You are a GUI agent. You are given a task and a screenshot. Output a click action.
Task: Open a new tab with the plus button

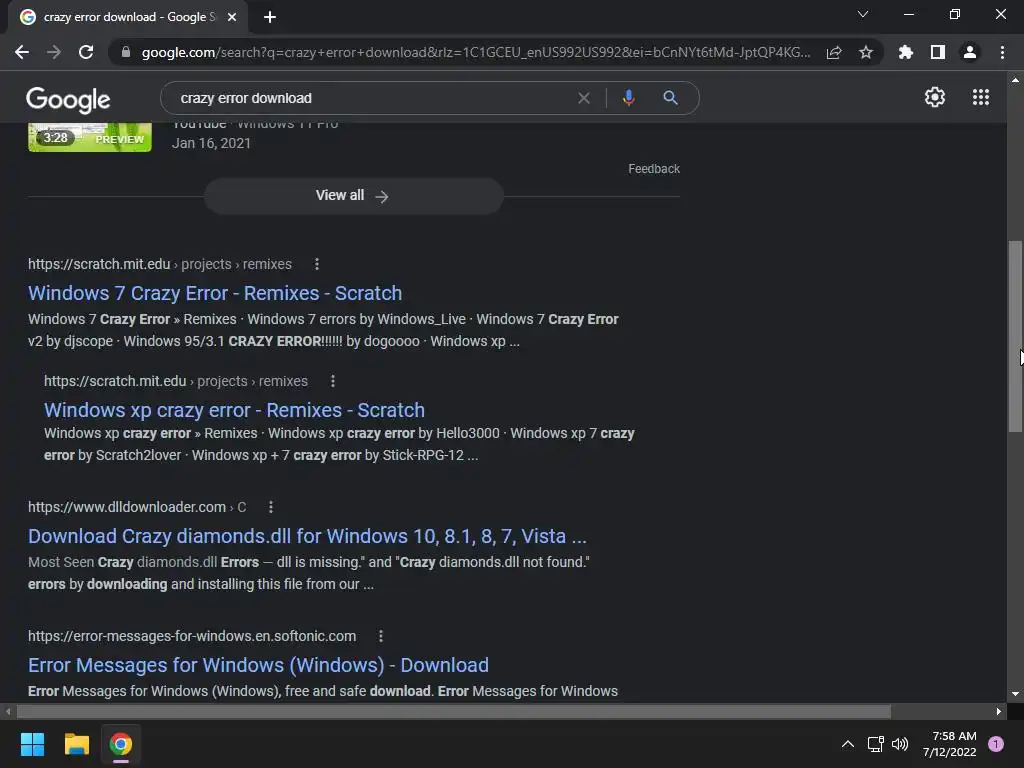[x=270, y=17]
